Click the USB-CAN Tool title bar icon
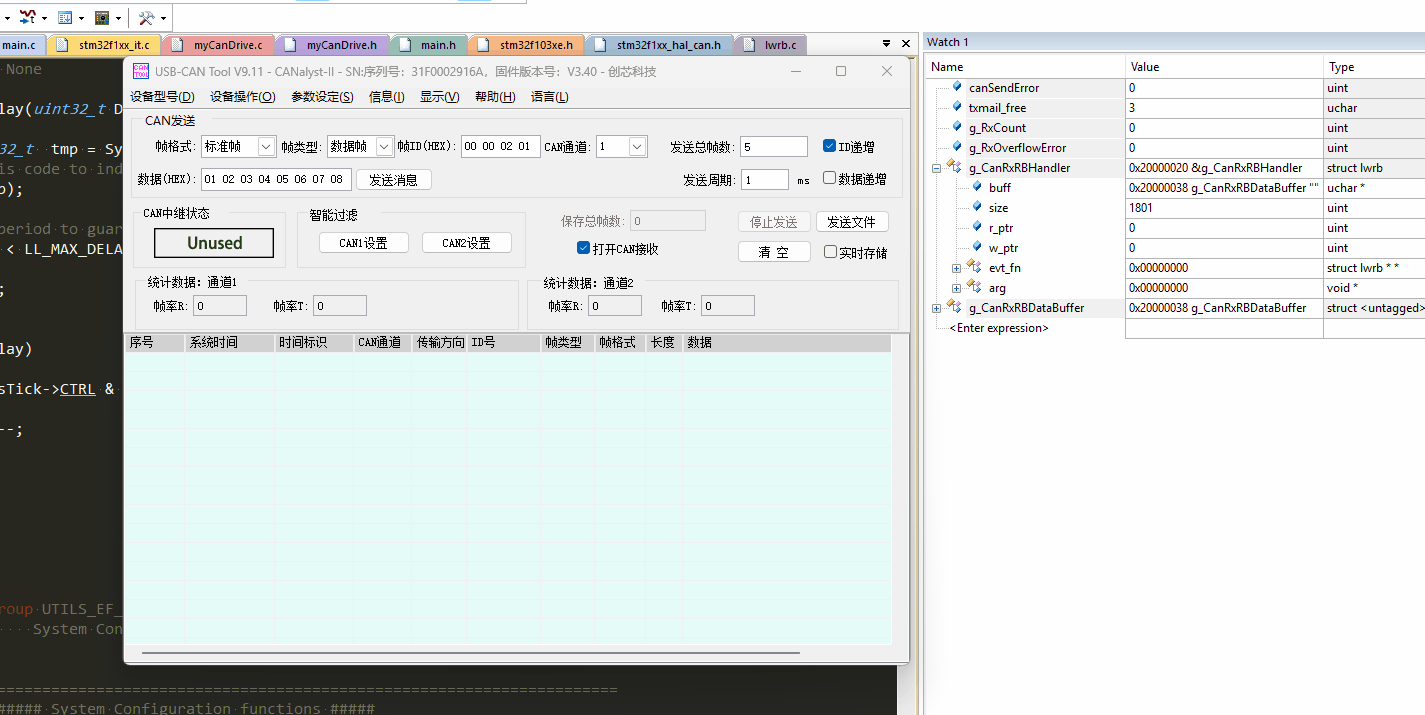 [x=141, y=71]
